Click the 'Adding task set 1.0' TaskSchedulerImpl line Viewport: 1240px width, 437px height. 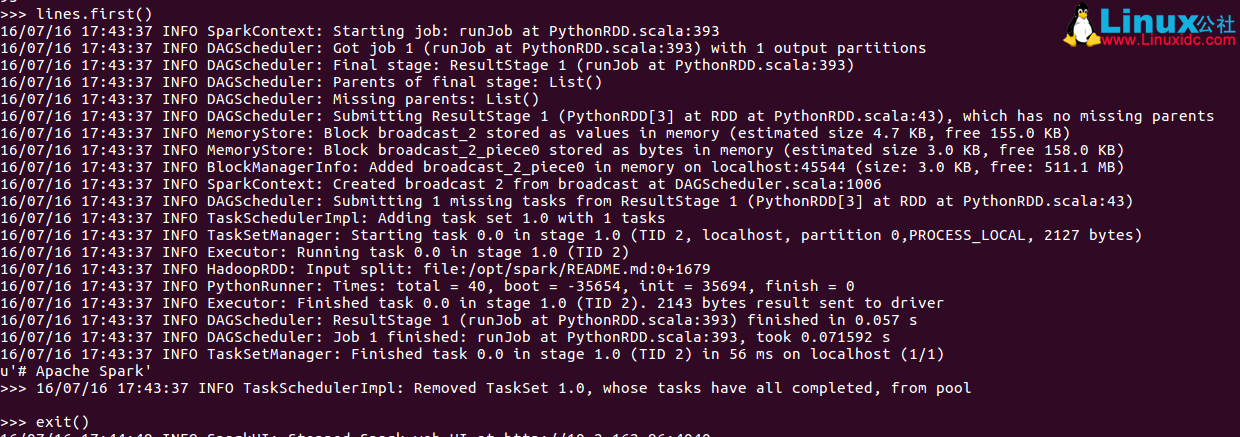pos(436,218)
